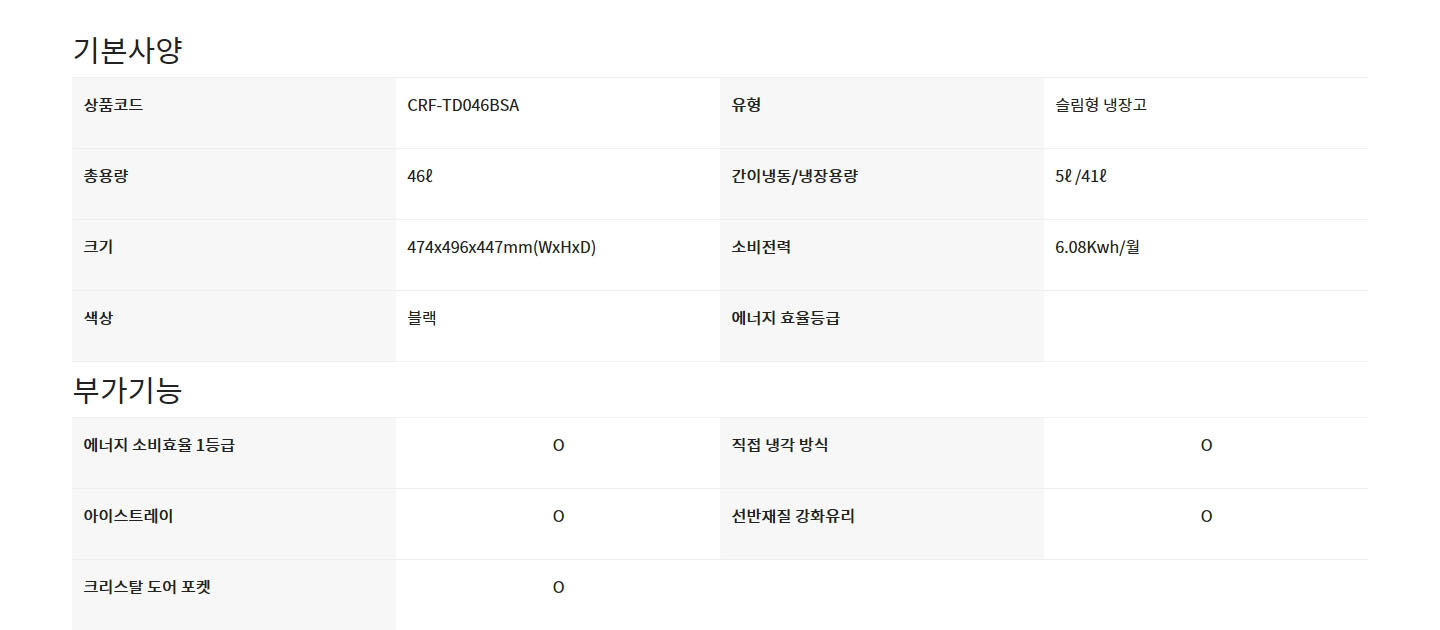Click the 총용량 label
This screenshot has width=1440, height=630.
coord(106,176)
